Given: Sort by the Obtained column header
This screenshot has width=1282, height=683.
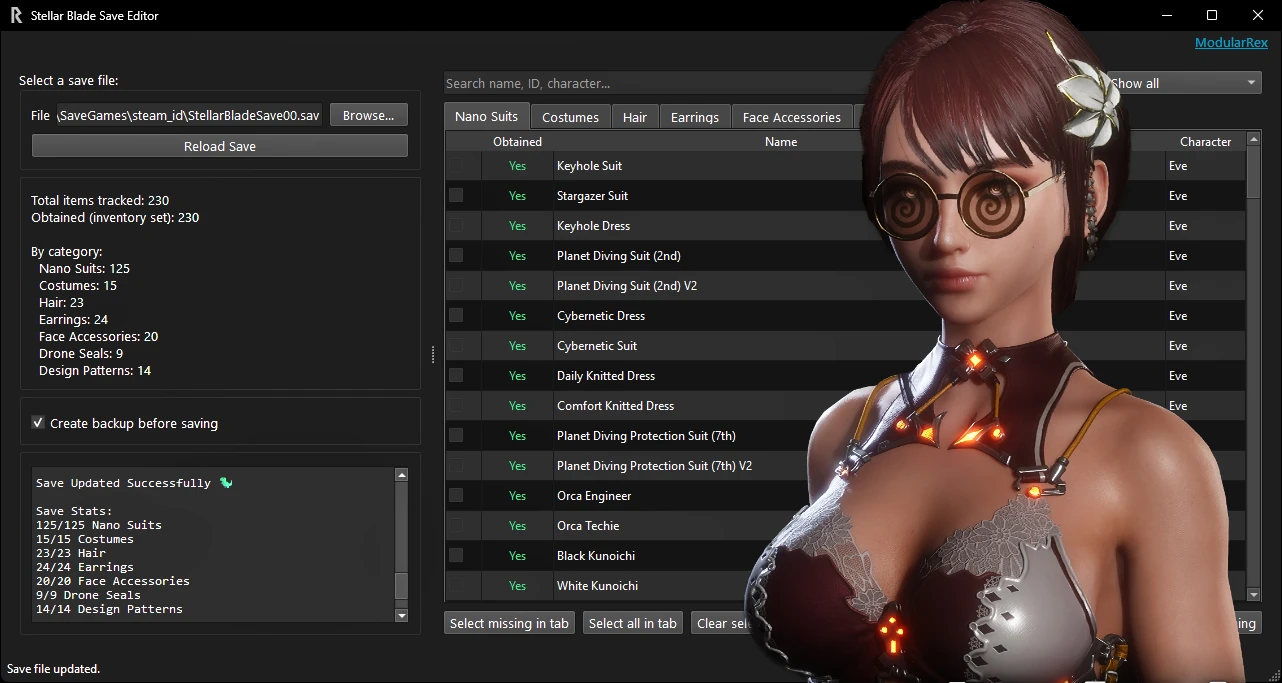Looking at the screenshot, I should 517,142.
